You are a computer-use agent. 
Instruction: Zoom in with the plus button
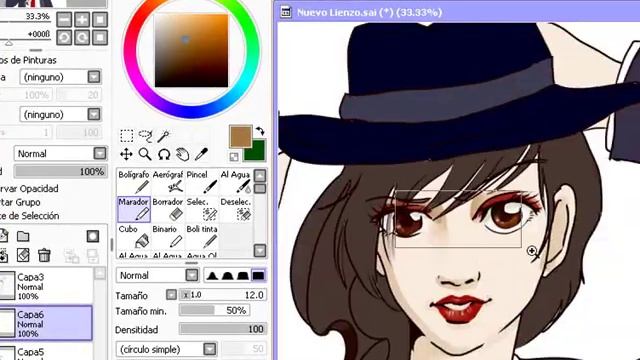82,20
